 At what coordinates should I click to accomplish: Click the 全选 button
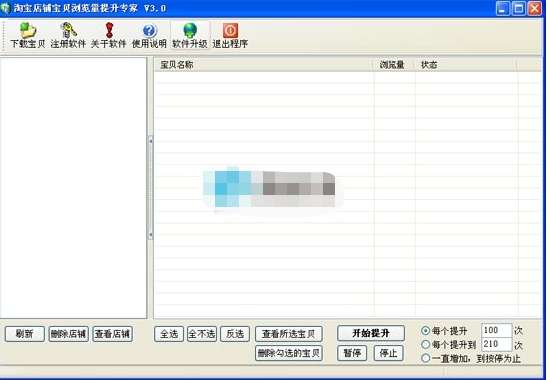click(169, 334)
